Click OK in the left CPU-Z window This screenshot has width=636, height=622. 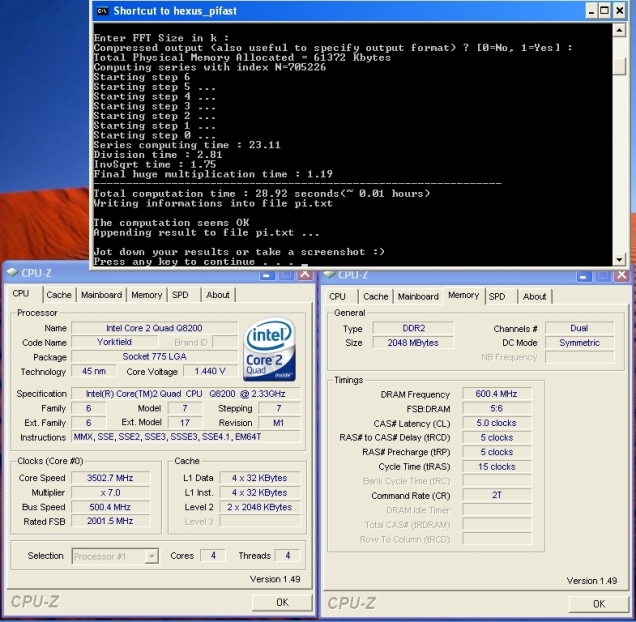[x=282, y=602]
